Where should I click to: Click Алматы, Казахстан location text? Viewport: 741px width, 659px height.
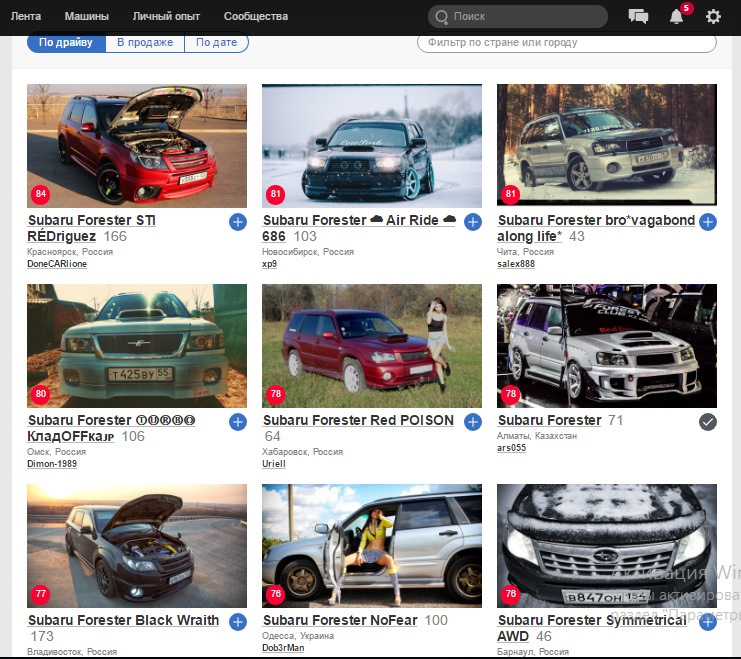(x=537, y=435)
